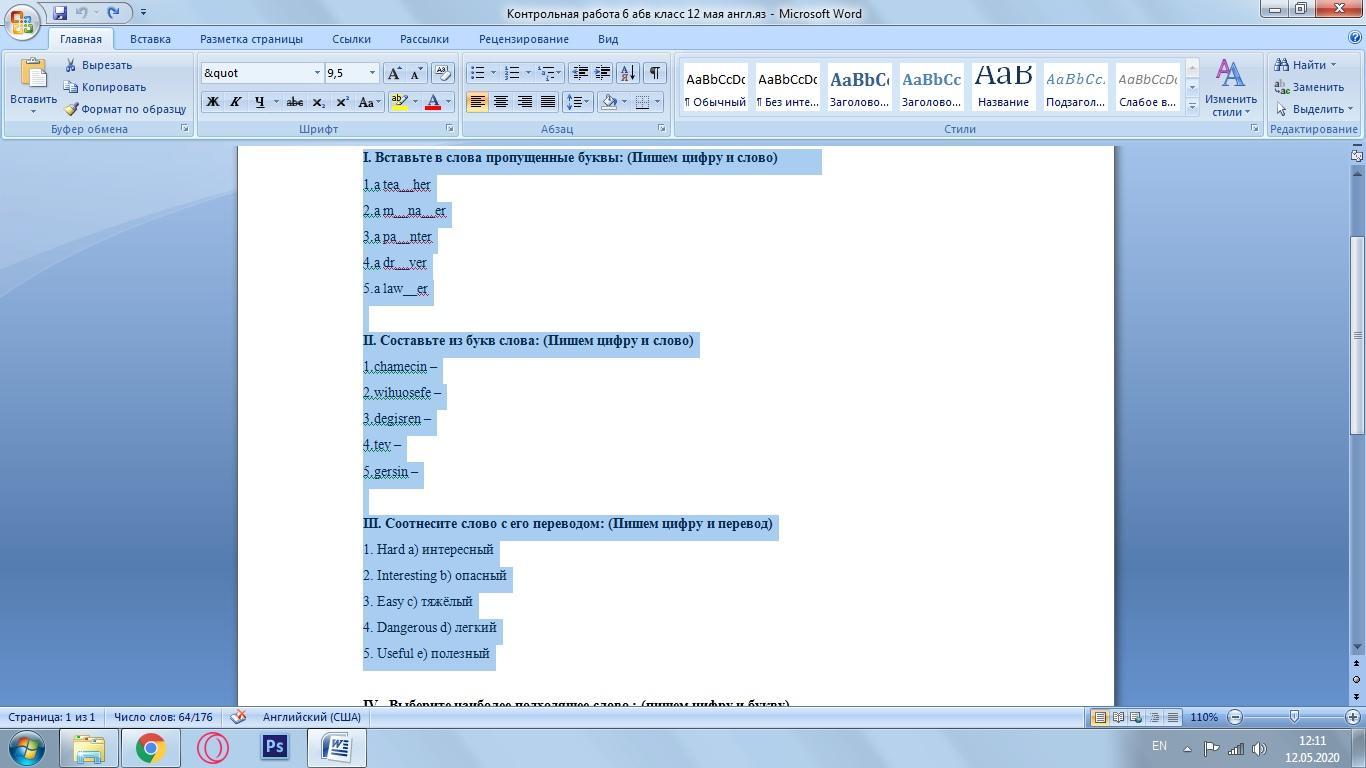The width and height of the screenshot is (1366, 768).
Task: Click the Заменить button
Action: tap(1309, 87)
